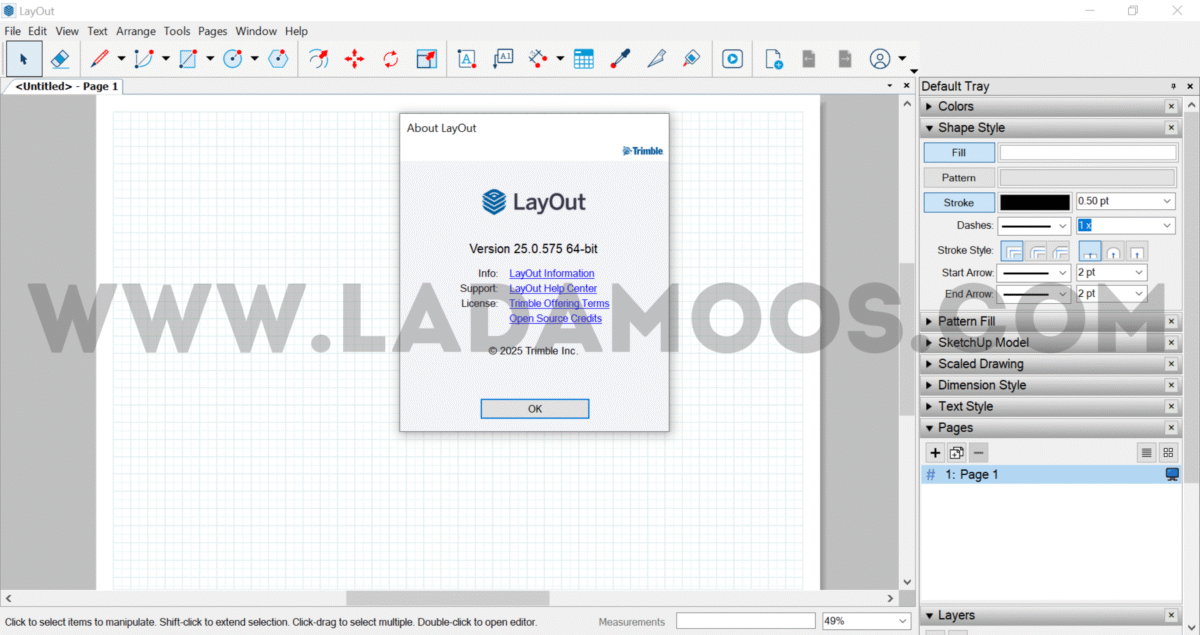Screen dimensions: 1200x635
Task: Choose the Rectangle tool
Action: click(x=188, y=59)
